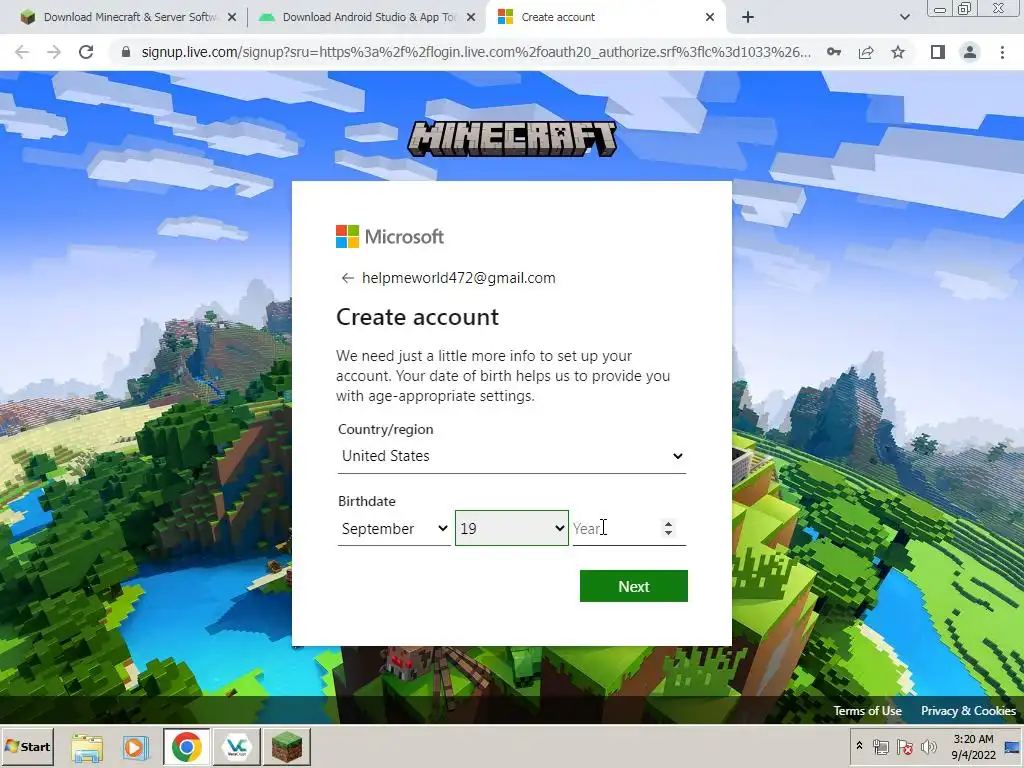Open the Country/region dropdown

[512, 456]
